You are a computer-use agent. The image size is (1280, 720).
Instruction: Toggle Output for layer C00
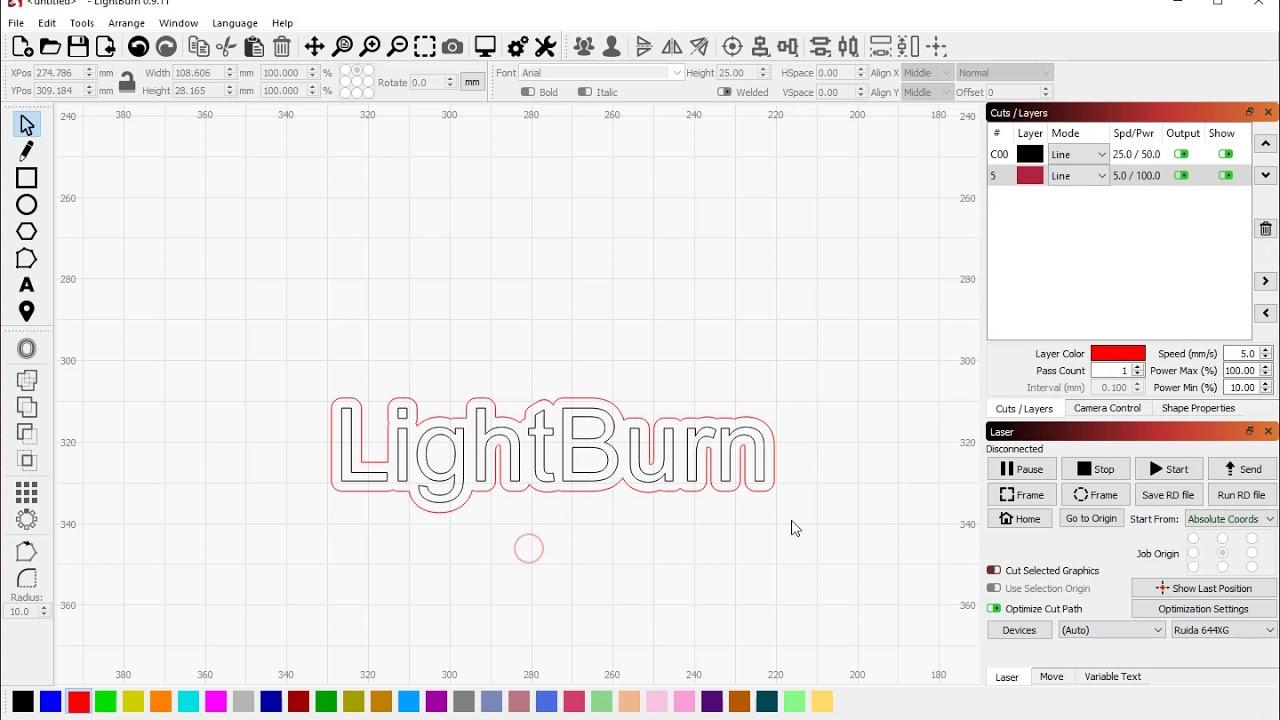tap(1181, 154)
